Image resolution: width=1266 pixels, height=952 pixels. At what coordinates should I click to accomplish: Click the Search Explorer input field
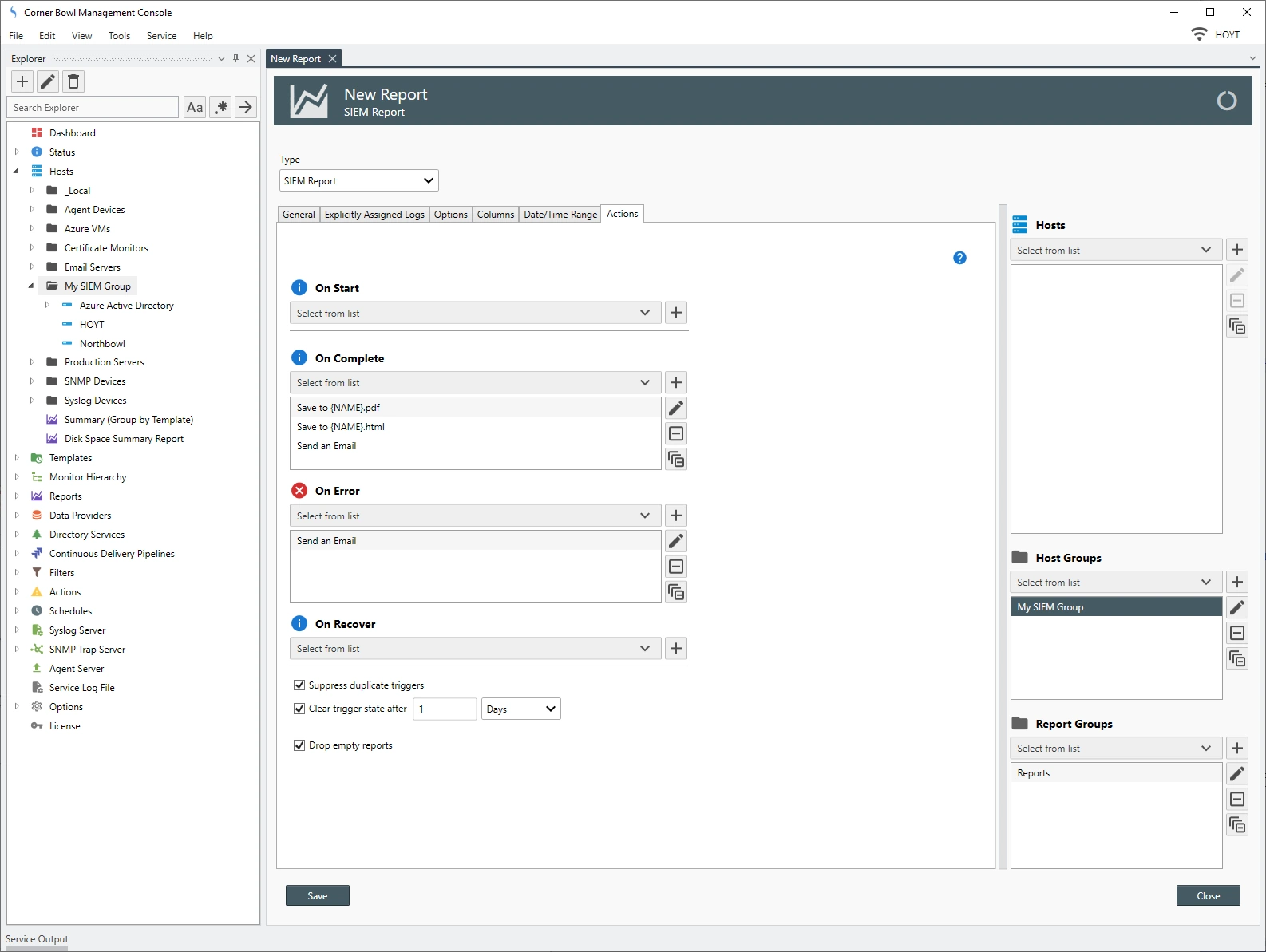point(94,108)
